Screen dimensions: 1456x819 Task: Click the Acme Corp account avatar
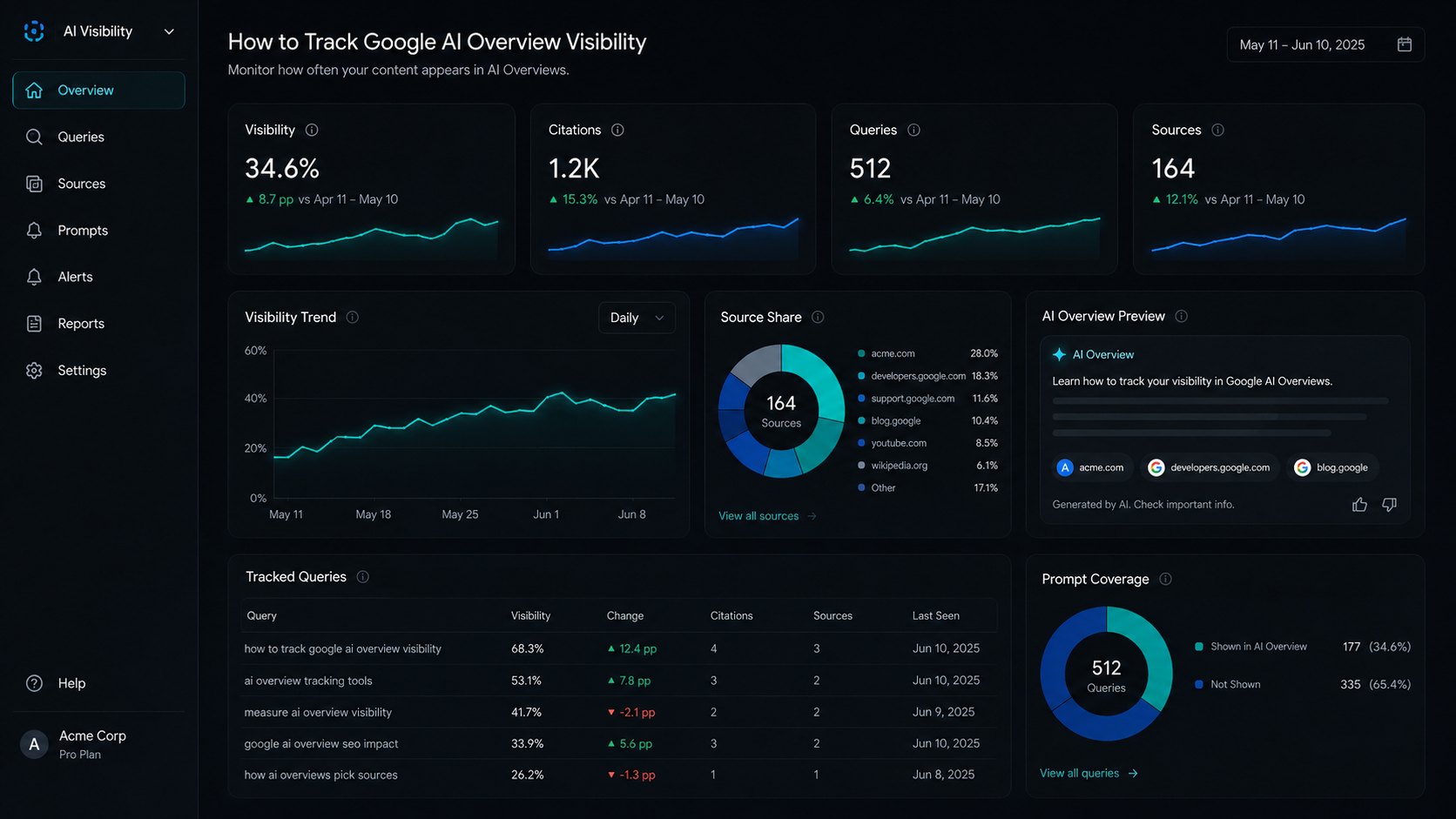point(34,744)
